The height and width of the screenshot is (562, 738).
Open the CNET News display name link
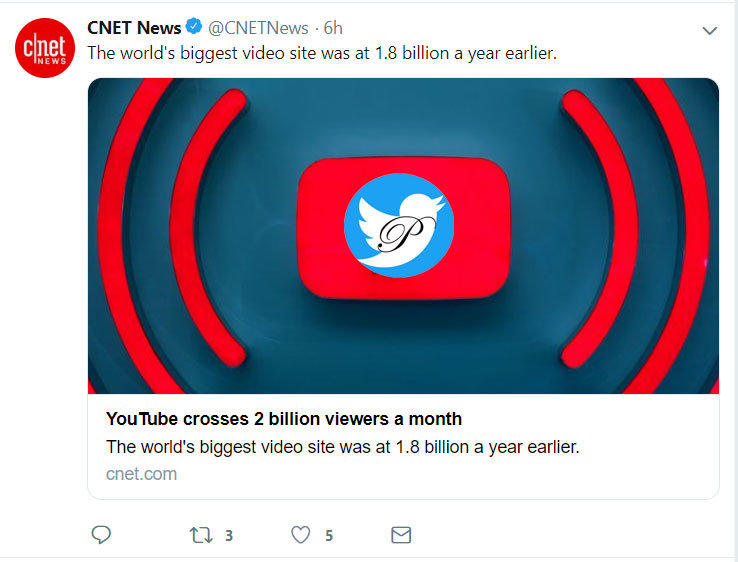pos(134,29)
